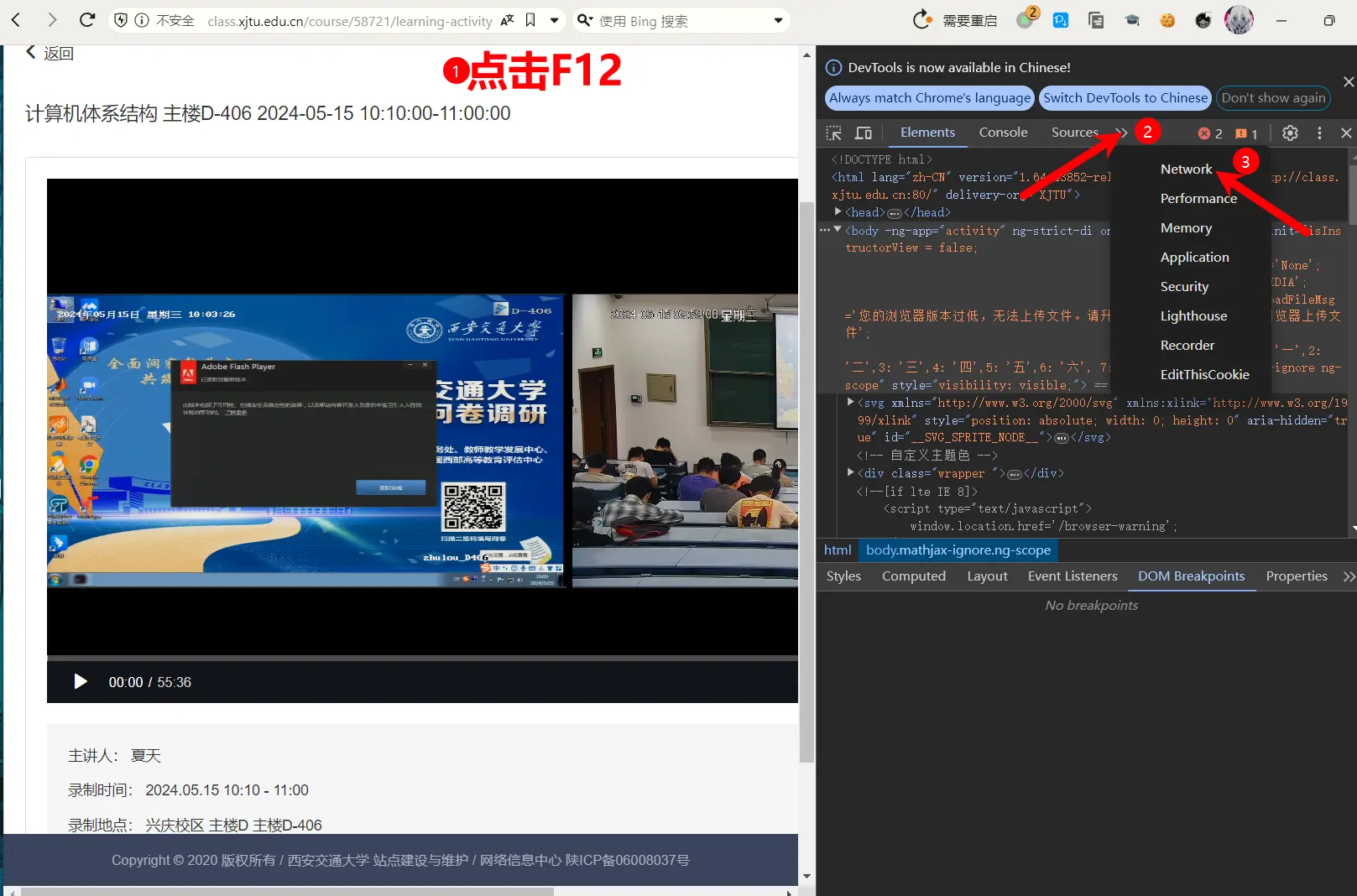The height and width of the screenshot is (896, 1357).
Task: Click the 返回 back link on the page
Action: pos(50,53)
